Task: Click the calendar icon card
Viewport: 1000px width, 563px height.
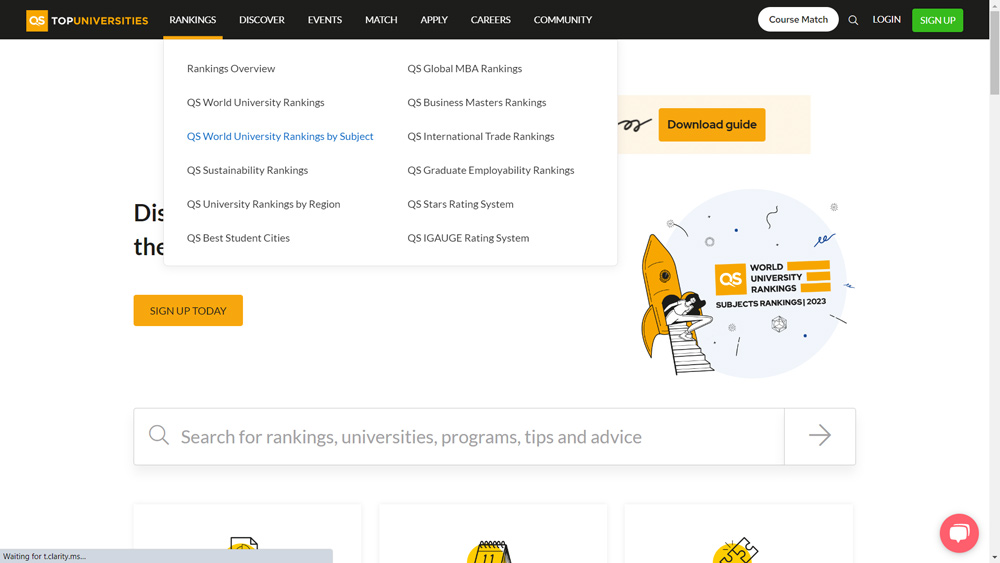Action: 493,534
